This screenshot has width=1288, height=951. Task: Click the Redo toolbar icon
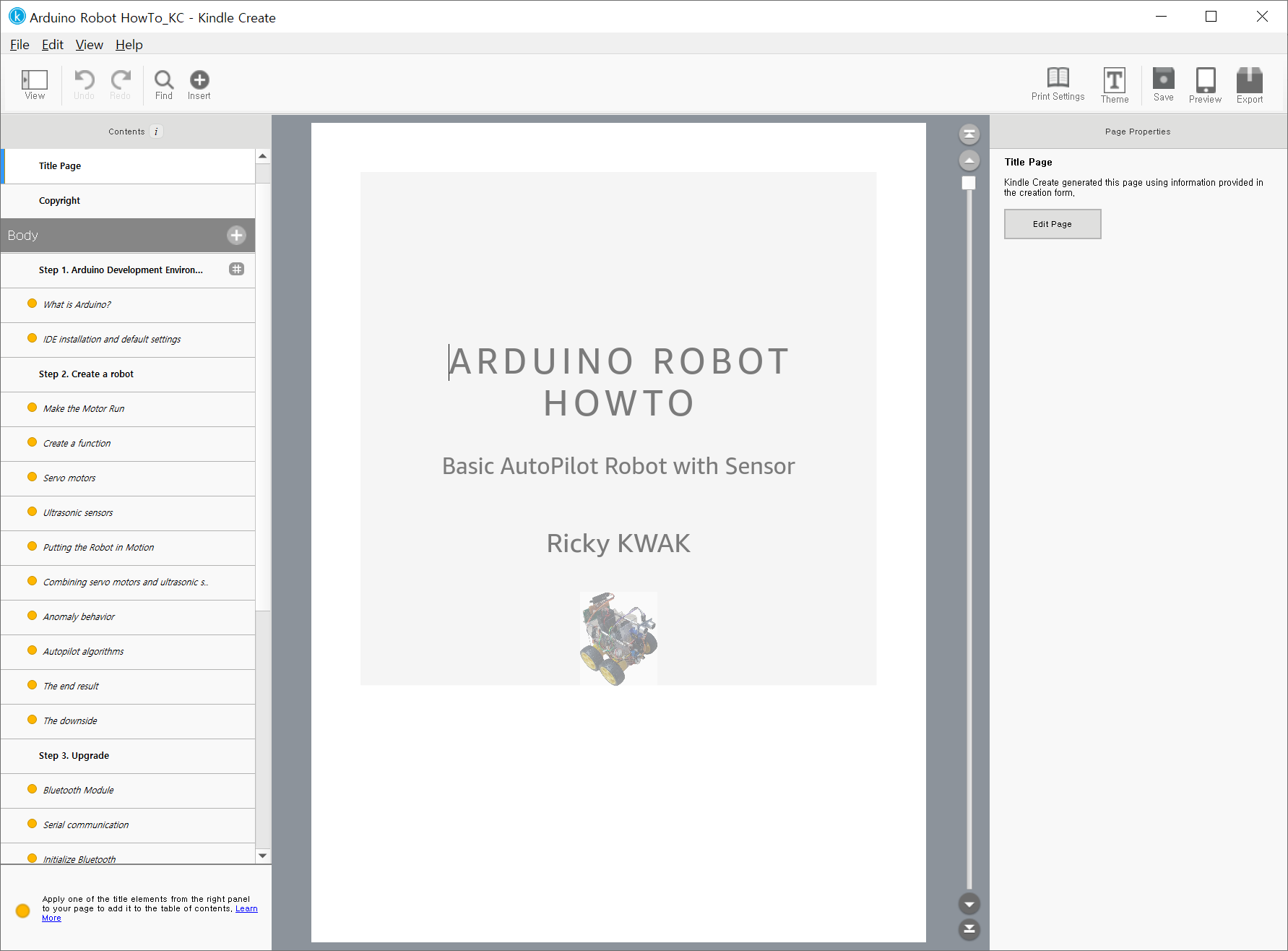[x=121, y=85]
